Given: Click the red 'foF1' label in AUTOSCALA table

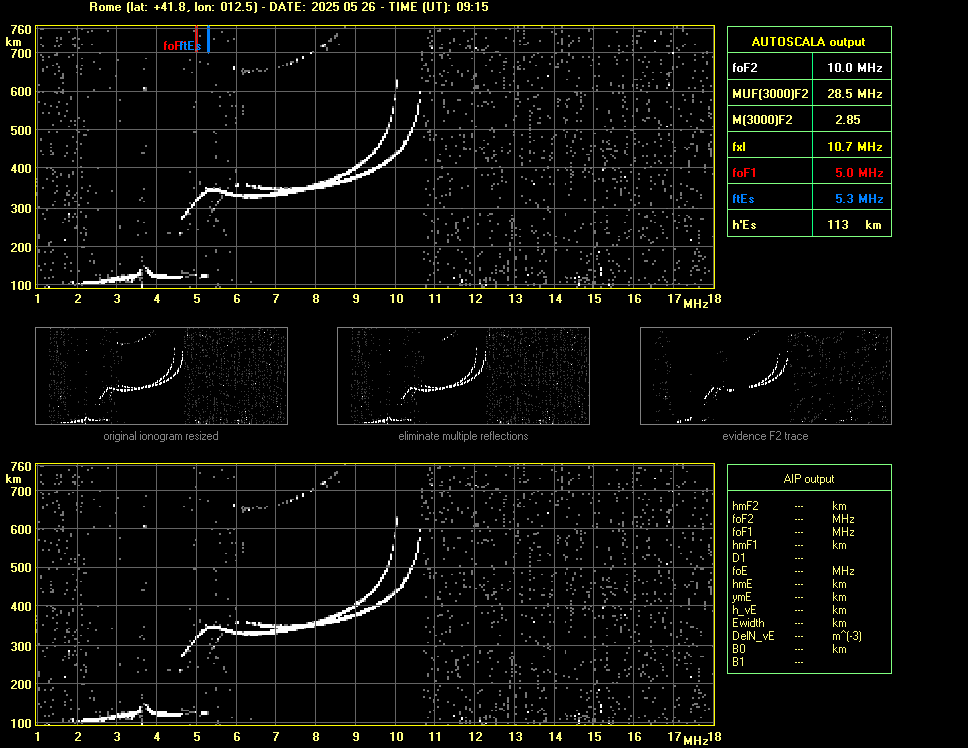Looking at the screenshot, I should [x=744, y=173].
